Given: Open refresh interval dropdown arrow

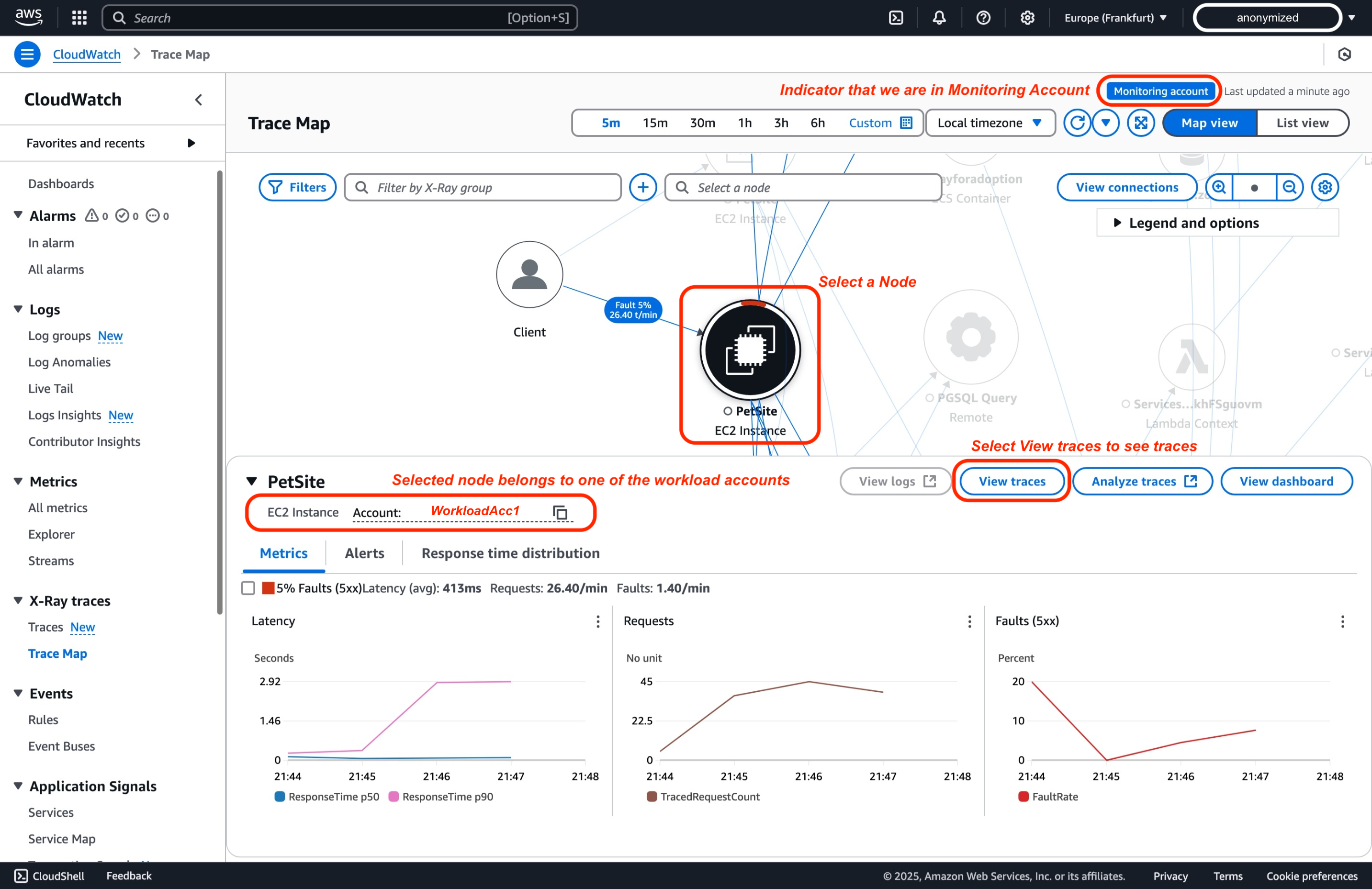Looking at the screenshot, I should point(1106,123).
